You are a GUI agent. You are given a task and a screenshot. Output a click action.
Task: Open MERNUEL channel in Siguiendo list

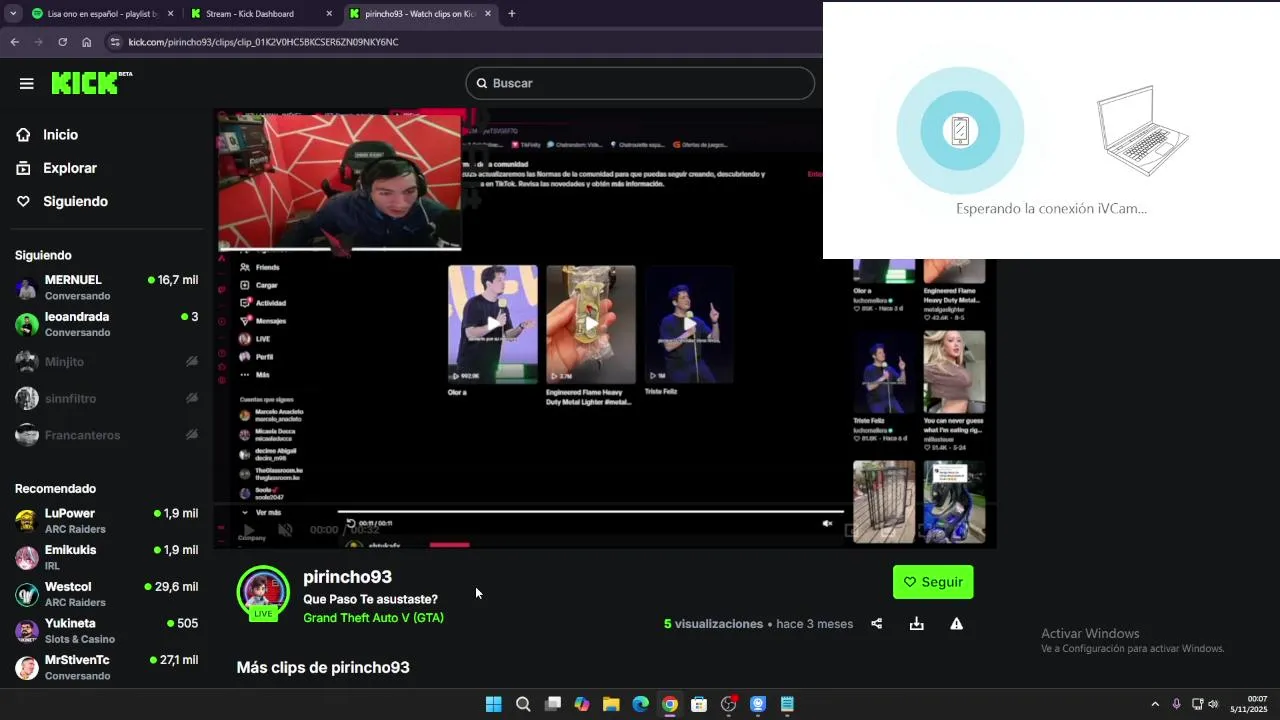[x=106, y=288]
